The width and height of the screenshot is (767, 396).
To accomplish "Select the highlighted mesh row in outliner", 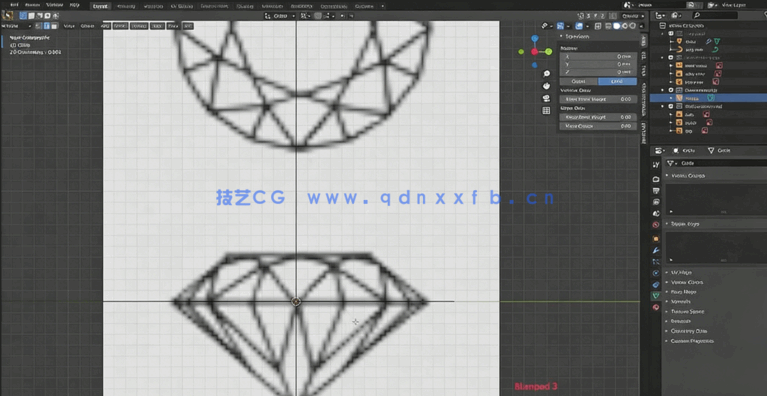I will click(x=708, y=98).
